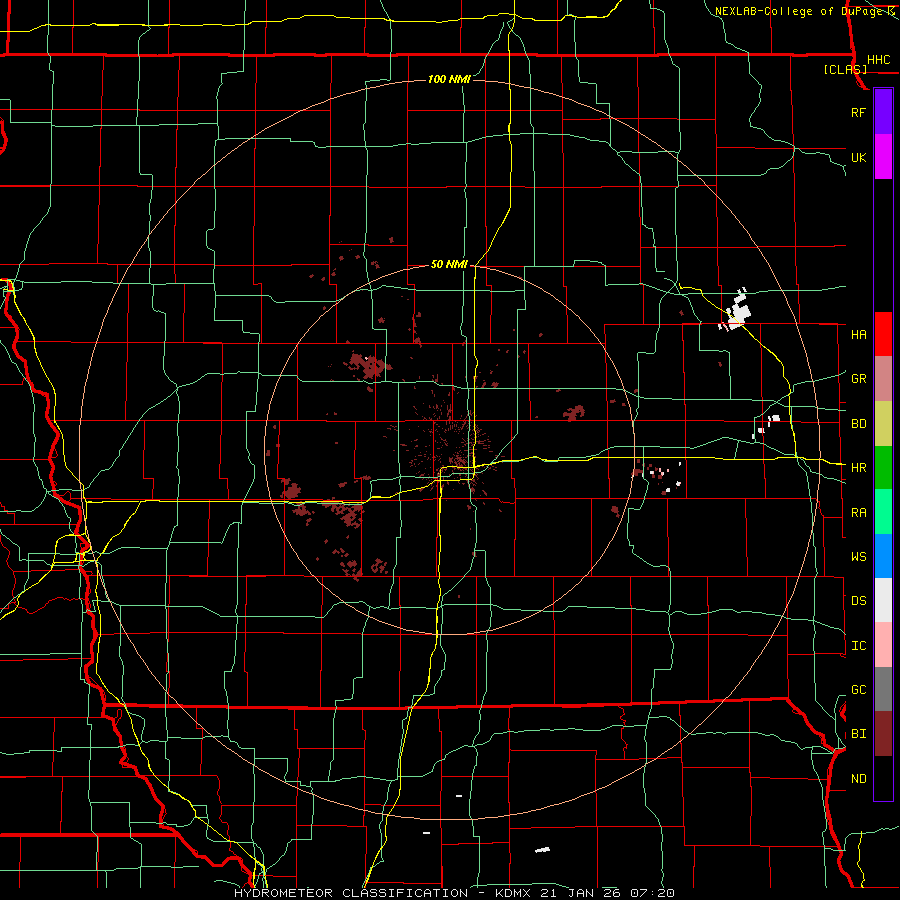This screenshot has height=900, width=900.
Task: Pick the light green RA color swatch
Action: pos(883,512)
